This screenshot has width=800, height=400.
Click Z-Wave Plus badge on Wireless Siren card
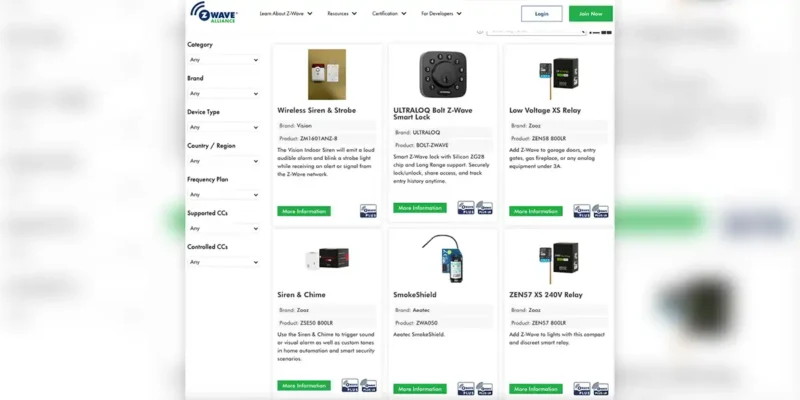click(x=368, y=211)
